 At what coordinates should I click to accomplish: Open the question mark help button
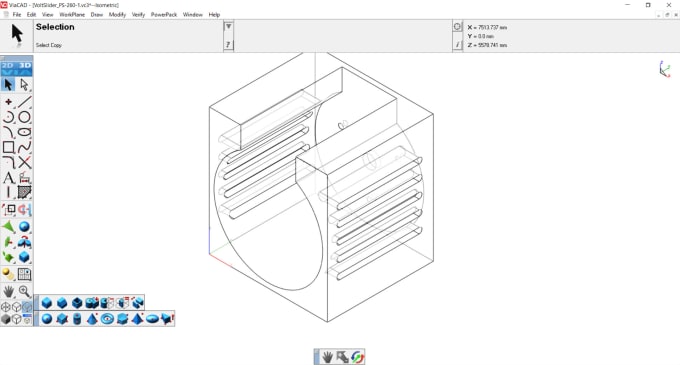[228, 45]
